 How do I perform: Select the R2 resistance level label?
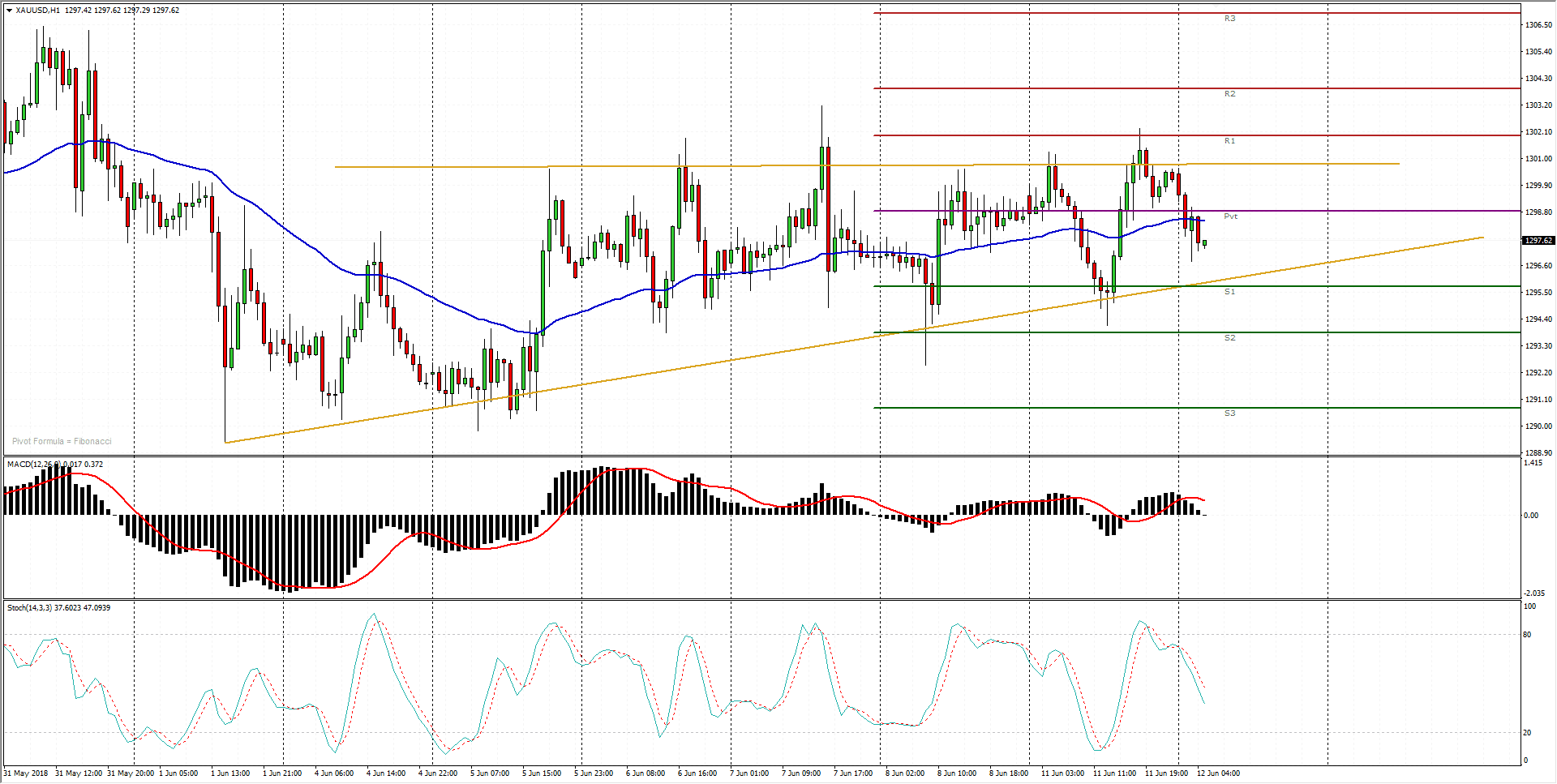point(1229,94)
